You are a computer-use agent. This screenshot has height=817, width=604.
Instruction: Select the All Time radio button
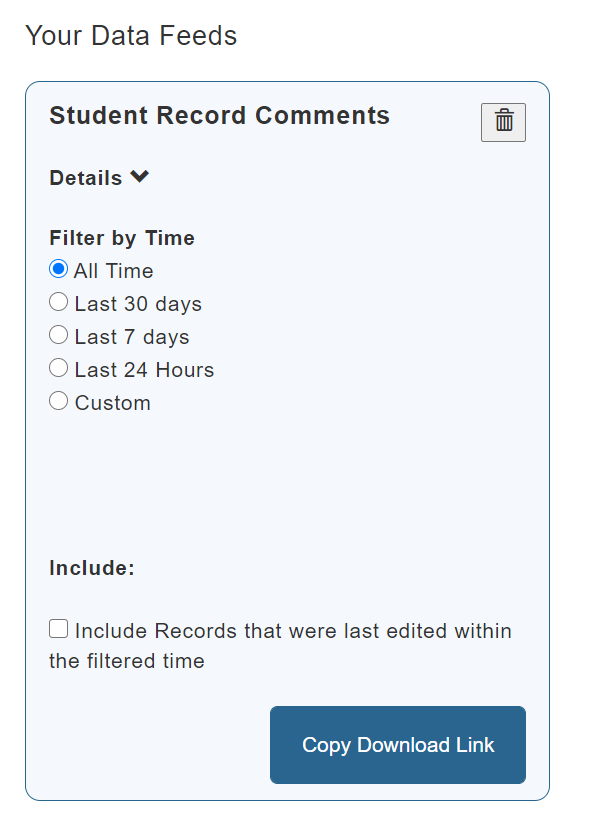click(59, 270)
